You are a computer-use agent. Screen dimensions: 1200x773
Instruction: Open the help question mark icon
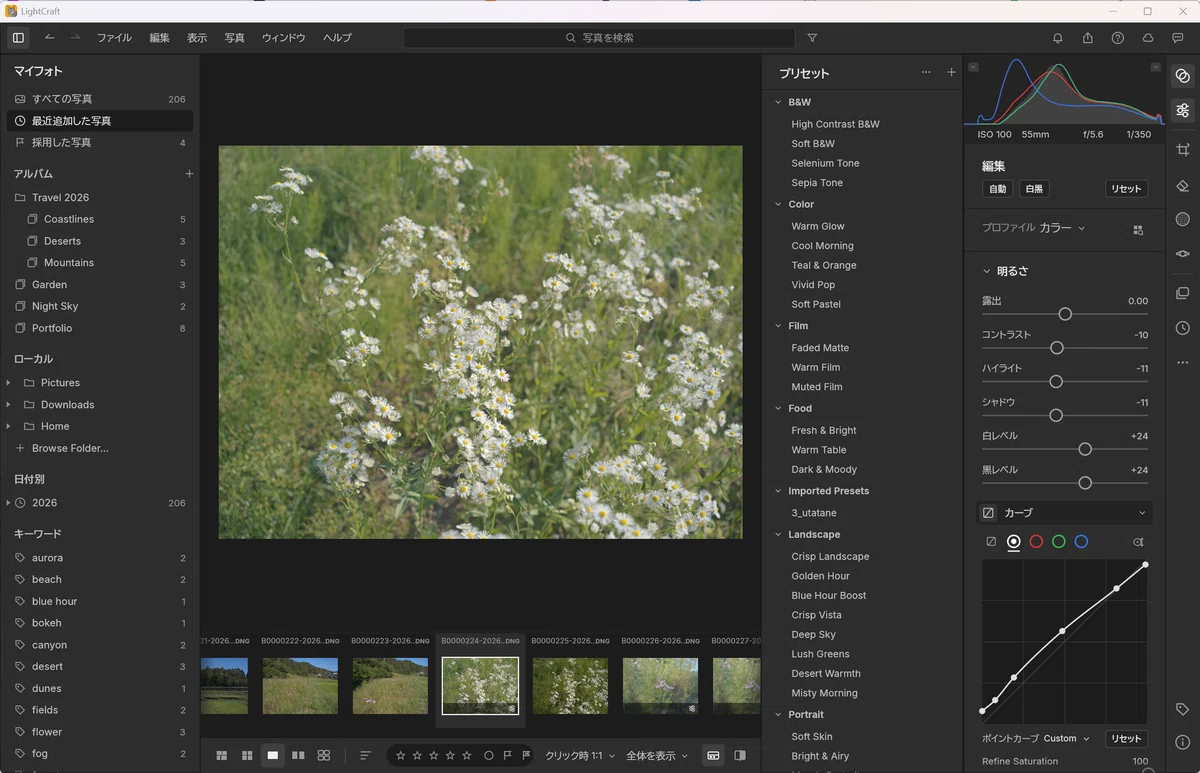1118,38
